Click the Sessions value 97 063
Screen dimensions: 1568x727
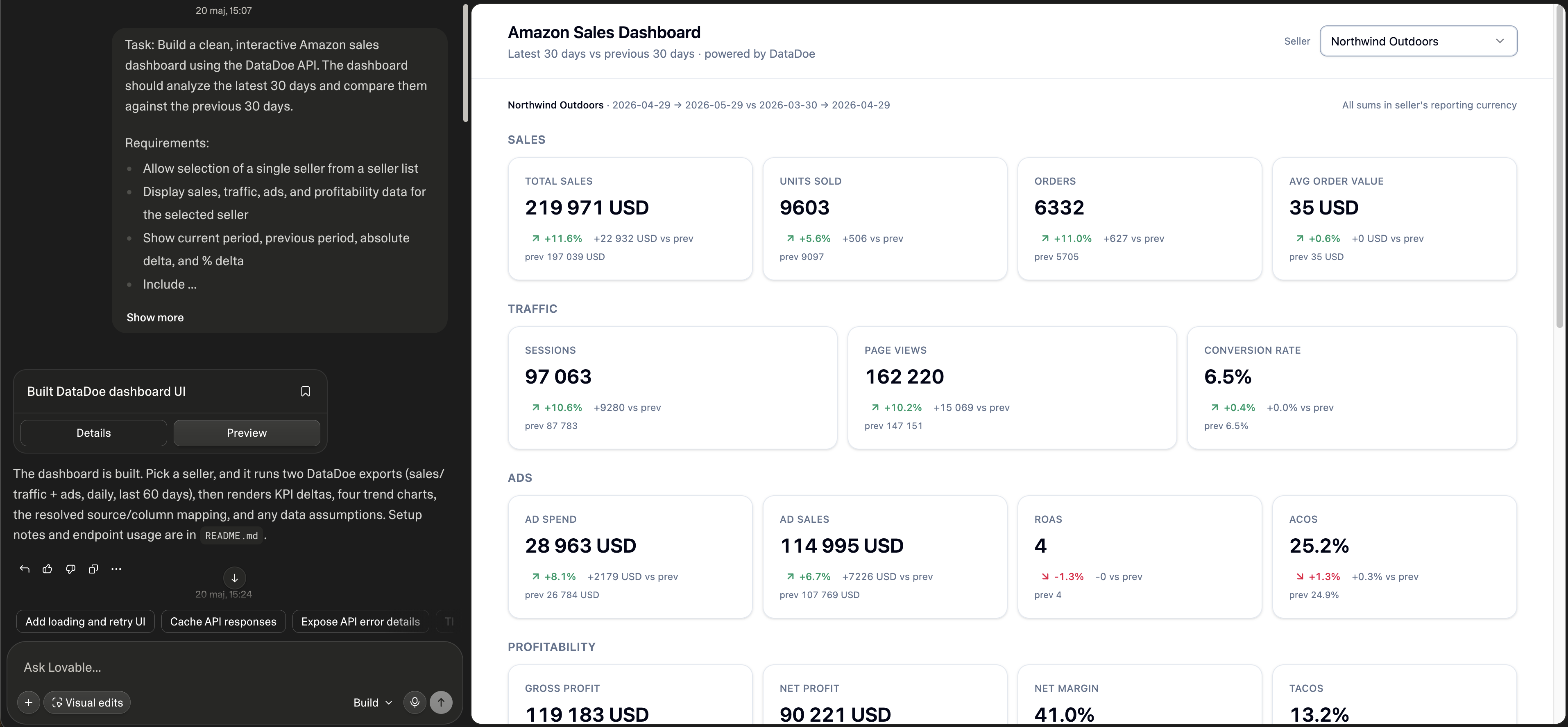pyautogui.click(x=558, y=377)
